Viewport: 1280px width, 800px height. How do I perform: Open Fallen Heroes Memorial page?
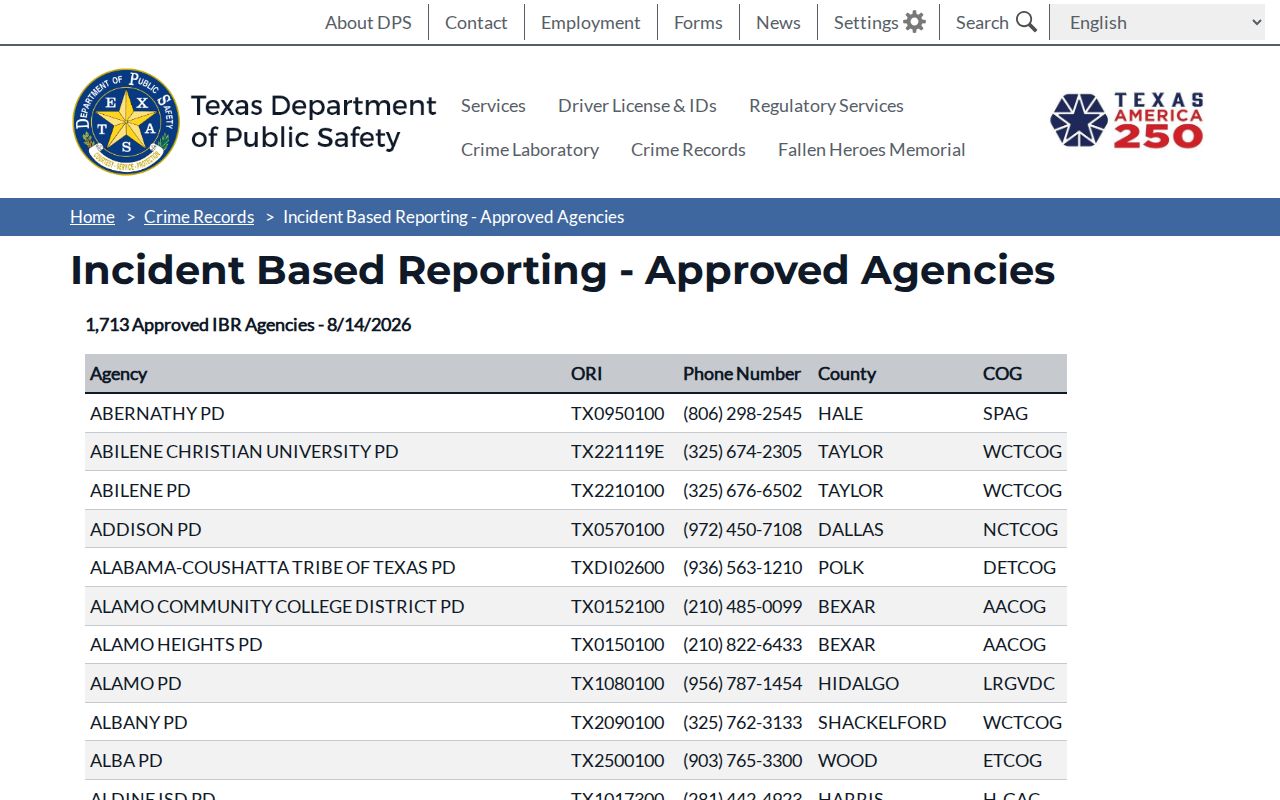click(x=872, y=149)
